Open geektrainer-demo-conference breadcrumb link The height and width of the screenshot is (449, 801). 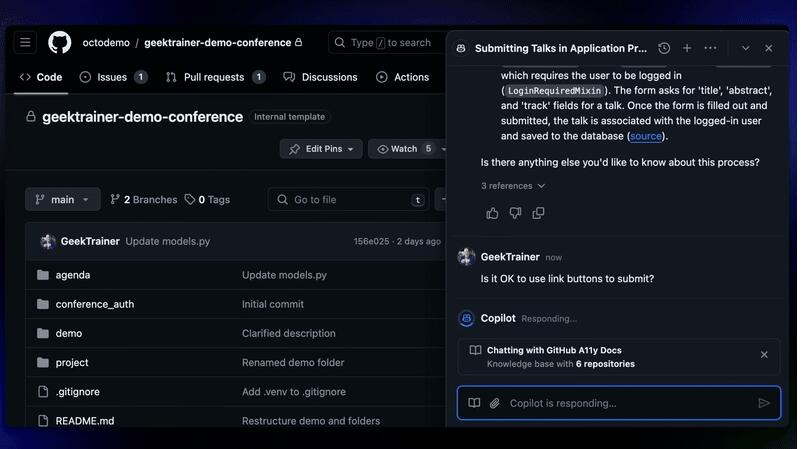pos(218,42)
